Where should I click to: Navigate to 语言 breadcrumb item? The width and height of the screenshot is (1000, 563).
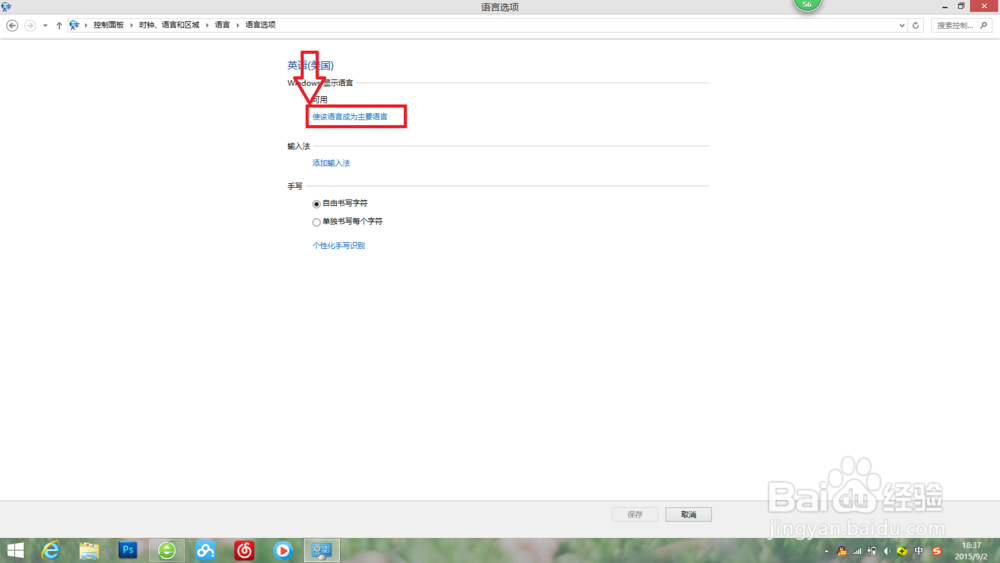click(x=223, y=25)
